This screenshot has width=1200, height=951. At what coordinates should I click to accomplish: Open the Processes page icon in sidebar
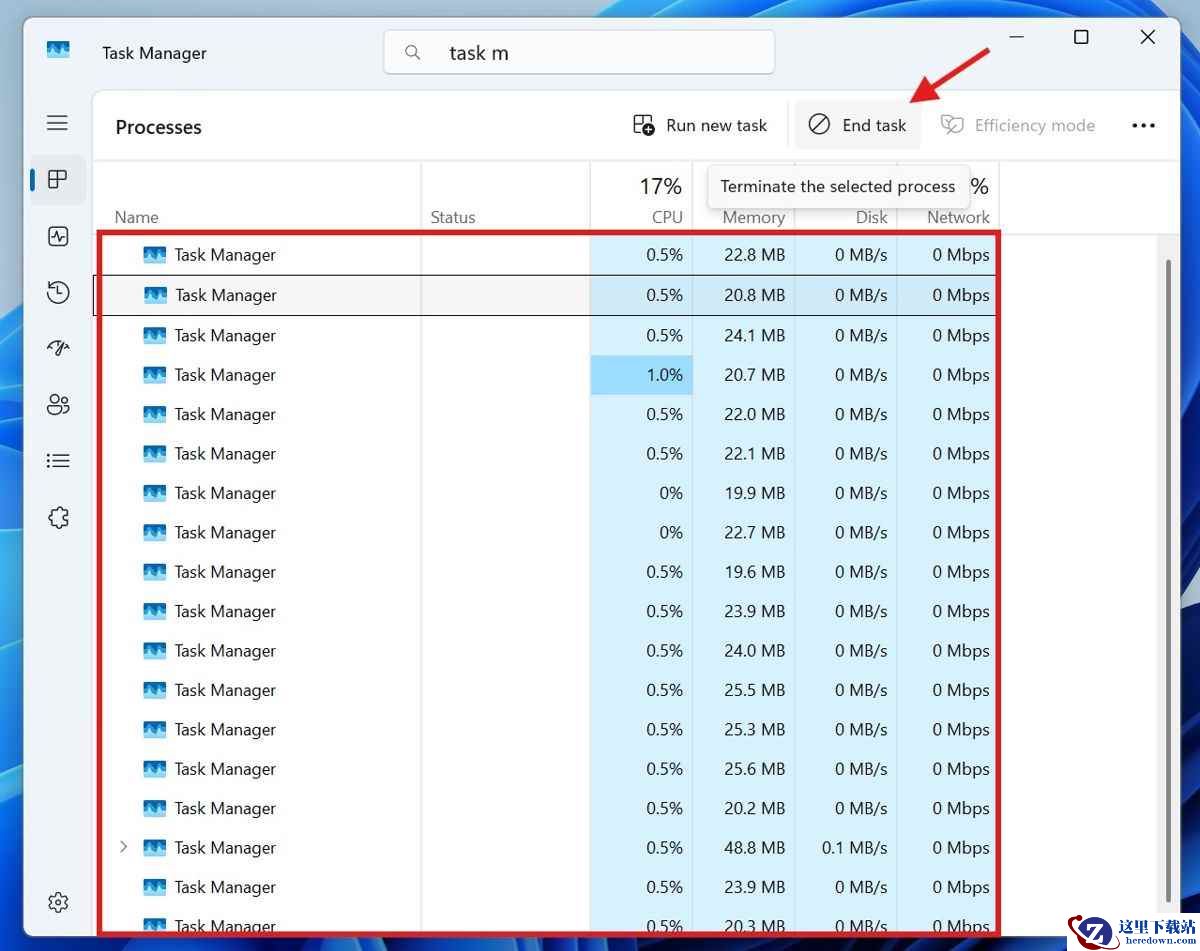[58, 180]
